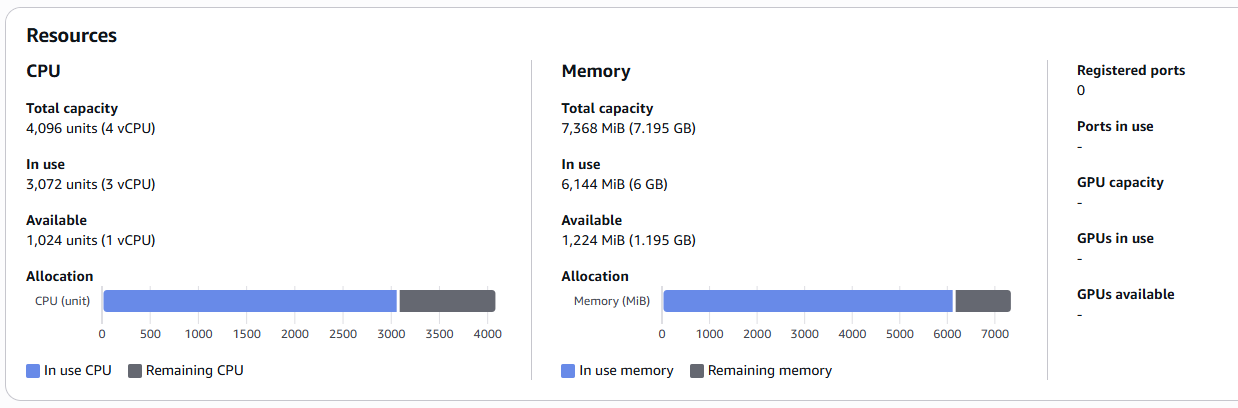The height and width of the screenshot is (408, 1238).
Task: Click the gray remaining segment of Memory bar
Action: tap(982, 301)
